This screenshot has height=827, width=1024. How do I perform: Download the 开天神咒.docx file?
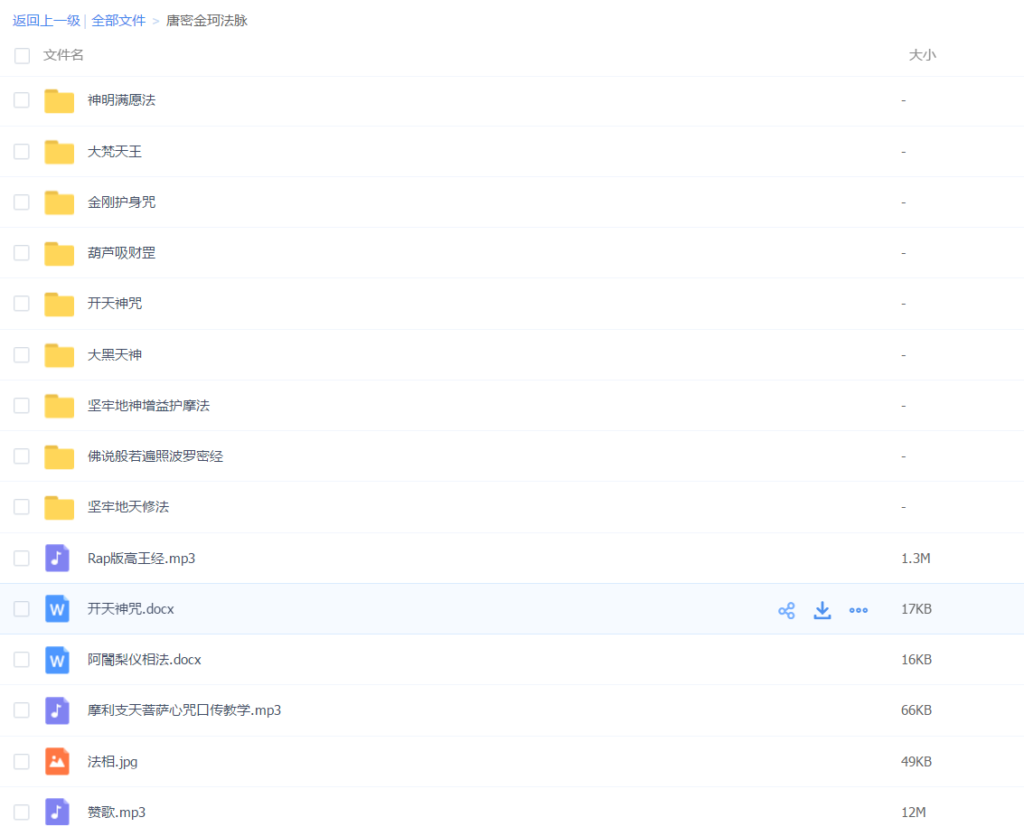(x=822, y=610)
